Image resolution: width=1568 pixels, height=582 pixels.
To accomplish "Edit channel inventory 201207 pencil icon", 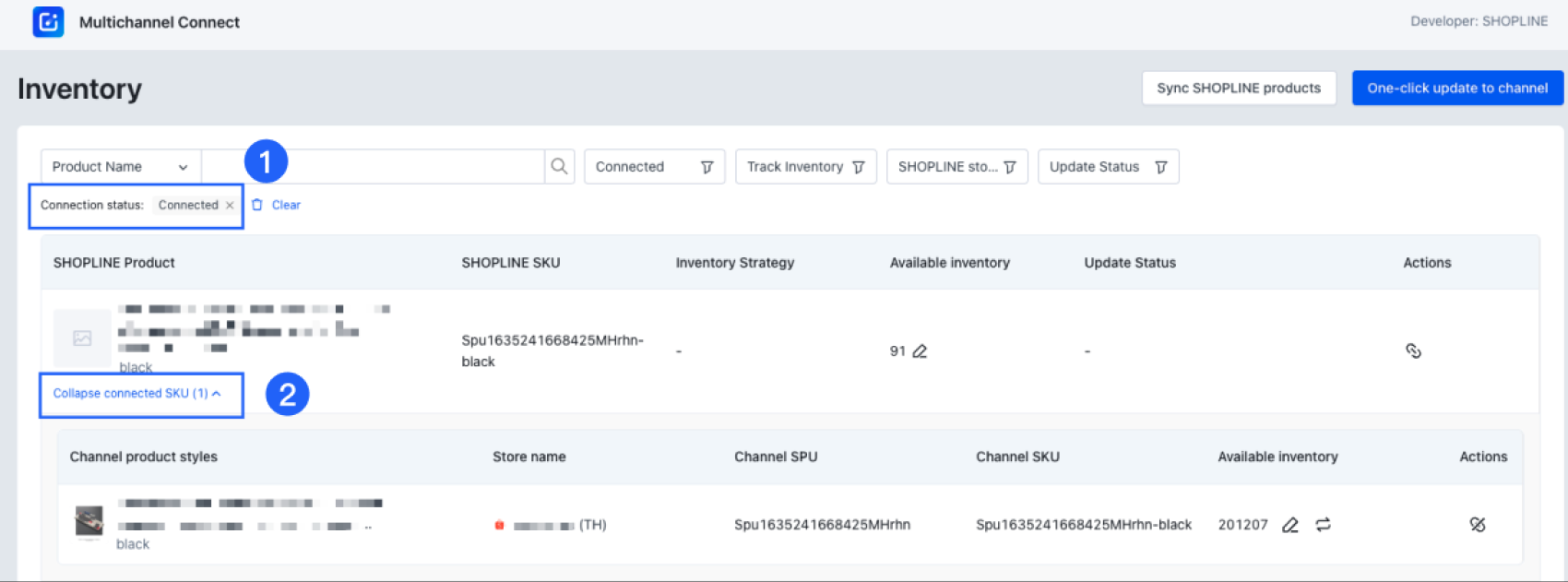I will [1290, 525].
